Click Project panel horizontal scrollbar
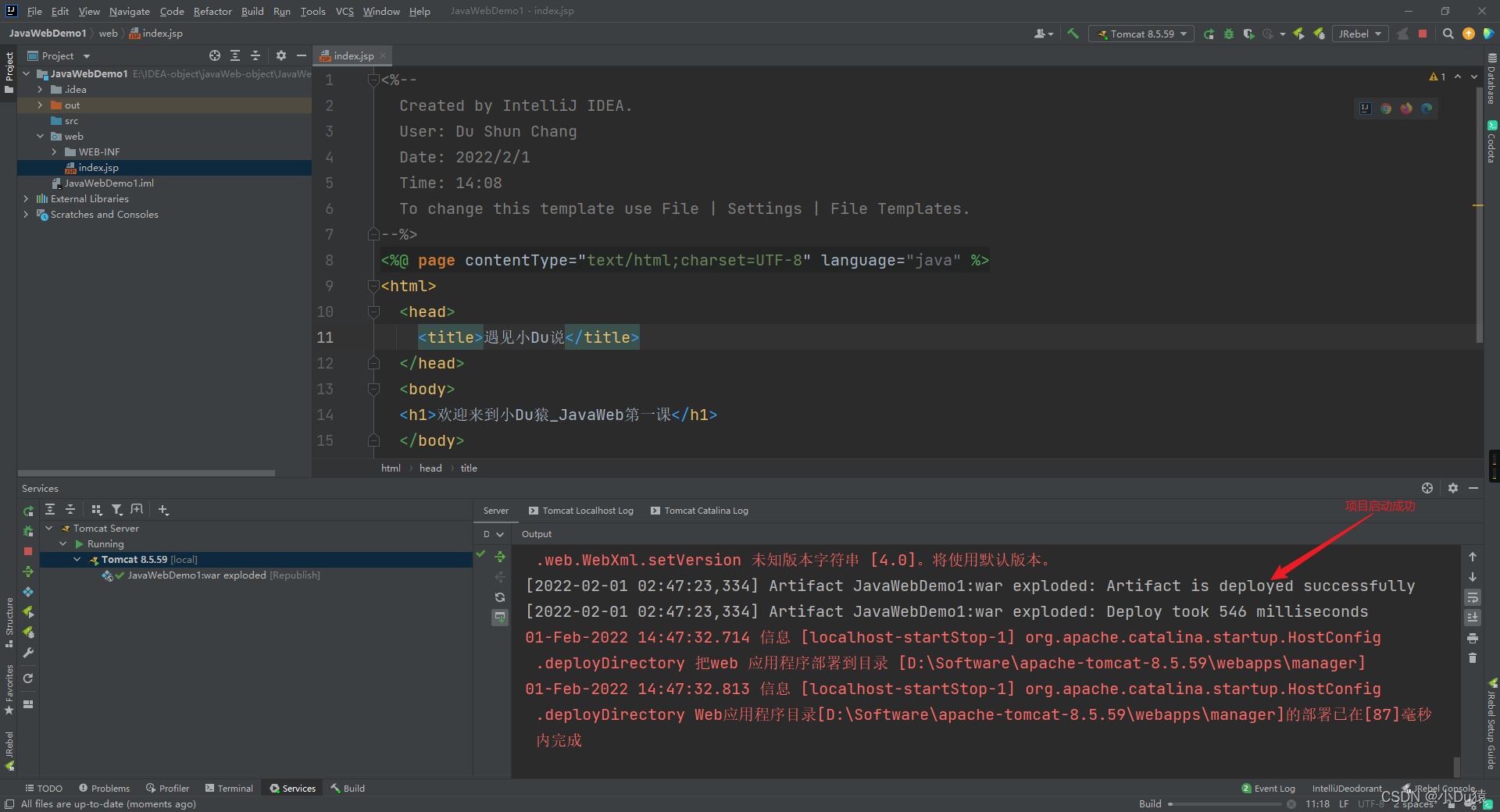 pyautogui.click(x=146, y=473)
